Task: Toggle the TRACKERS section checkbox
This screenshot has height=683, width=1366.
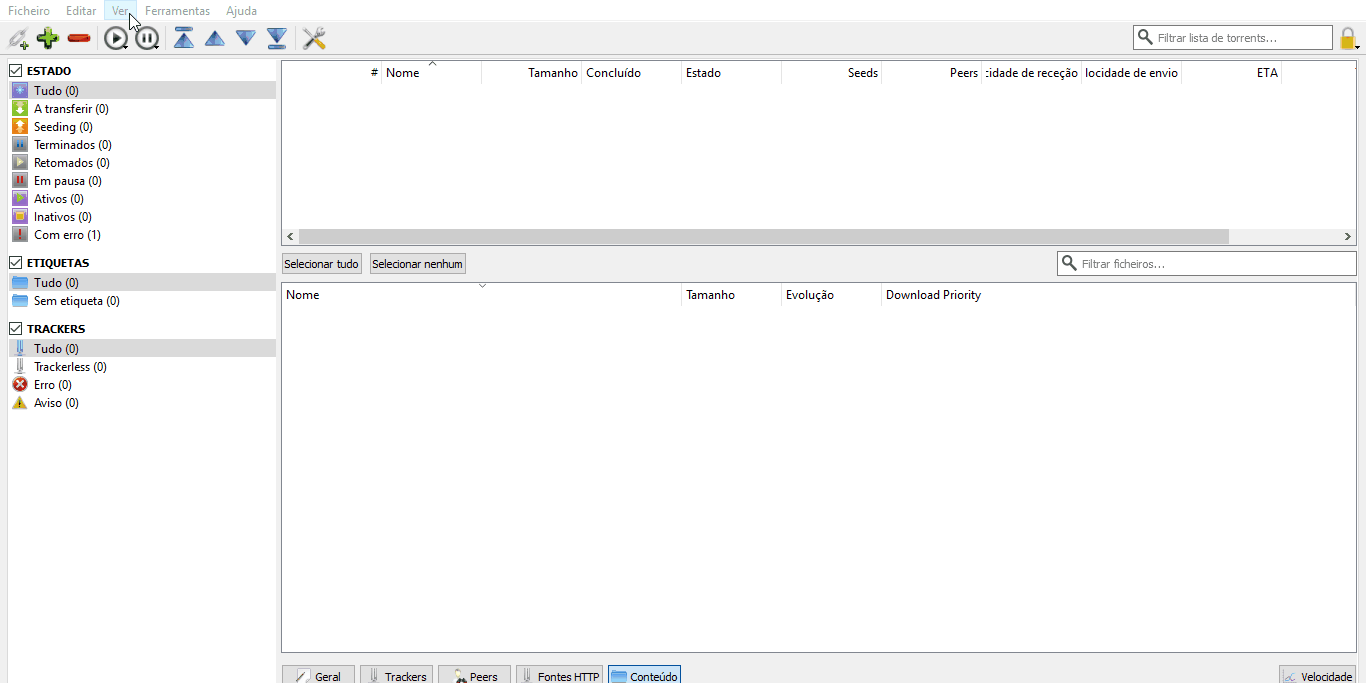Action: (16, 329)
